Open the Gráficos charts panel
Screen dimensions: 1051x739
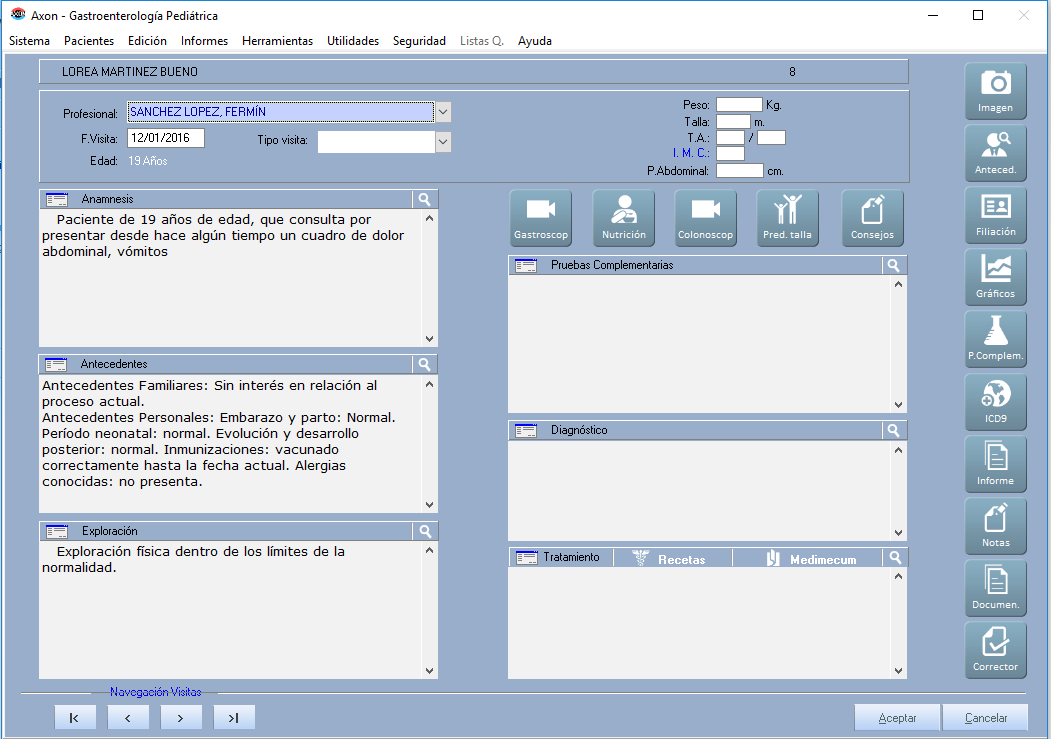click(995, 276)
